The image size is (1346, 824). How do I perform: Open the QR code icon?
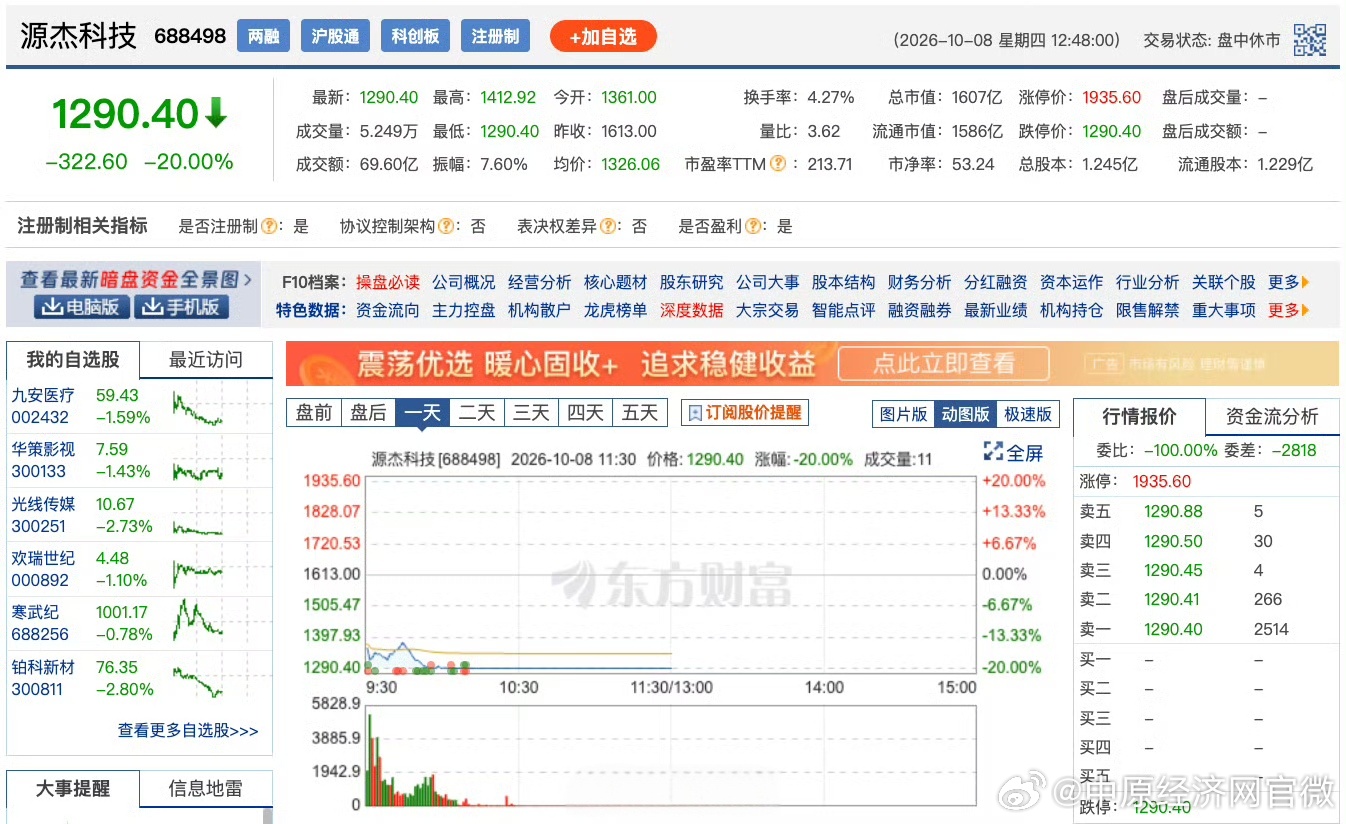click(x=1310, y=40)
